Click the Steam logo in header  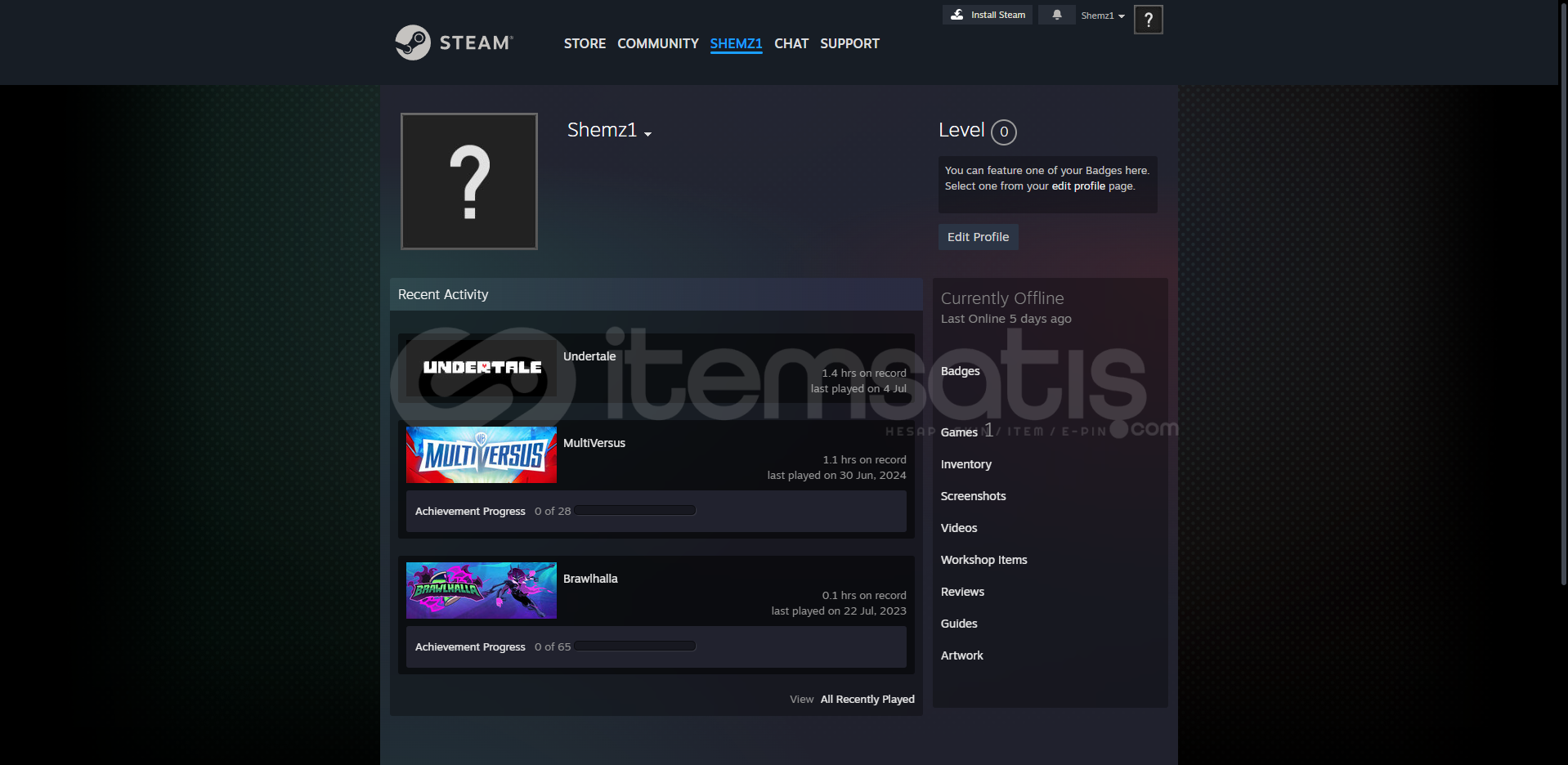(454, 42)
